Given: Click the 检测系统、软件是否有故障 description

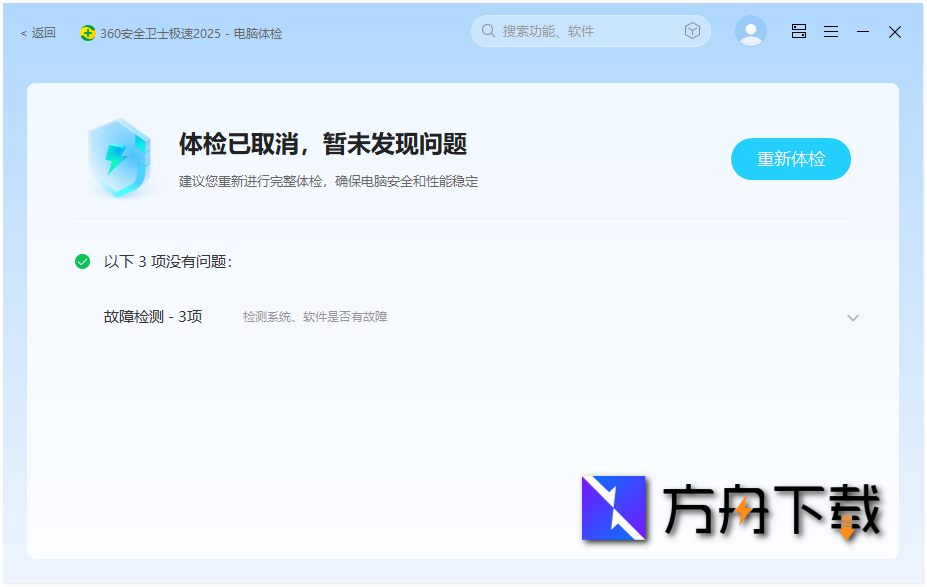Looking at the screenshot, I should pyautogui.click(x=315, y=316).
